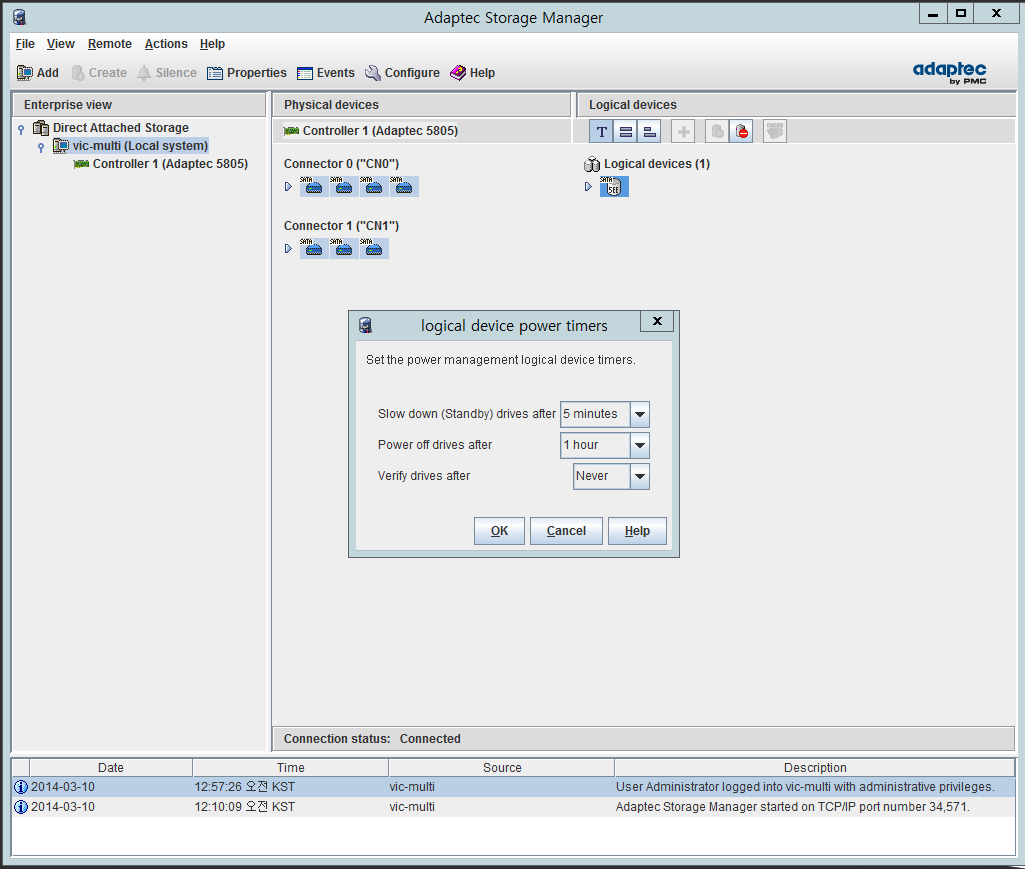Open Power off drives after dropdown
This screenshot has height=869, width=1025.
tap(640, 445)
